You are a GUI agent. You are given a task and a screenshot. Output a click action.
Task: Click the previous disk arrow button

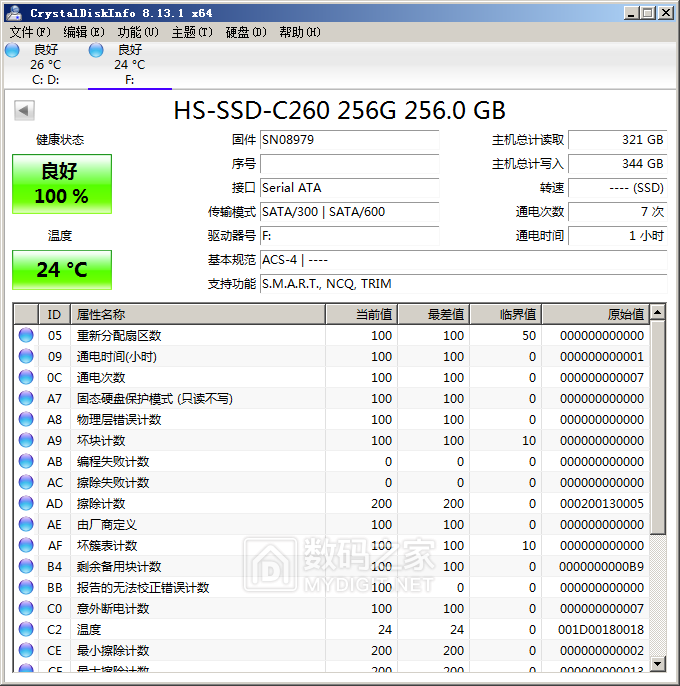click(x=24, y=110)
